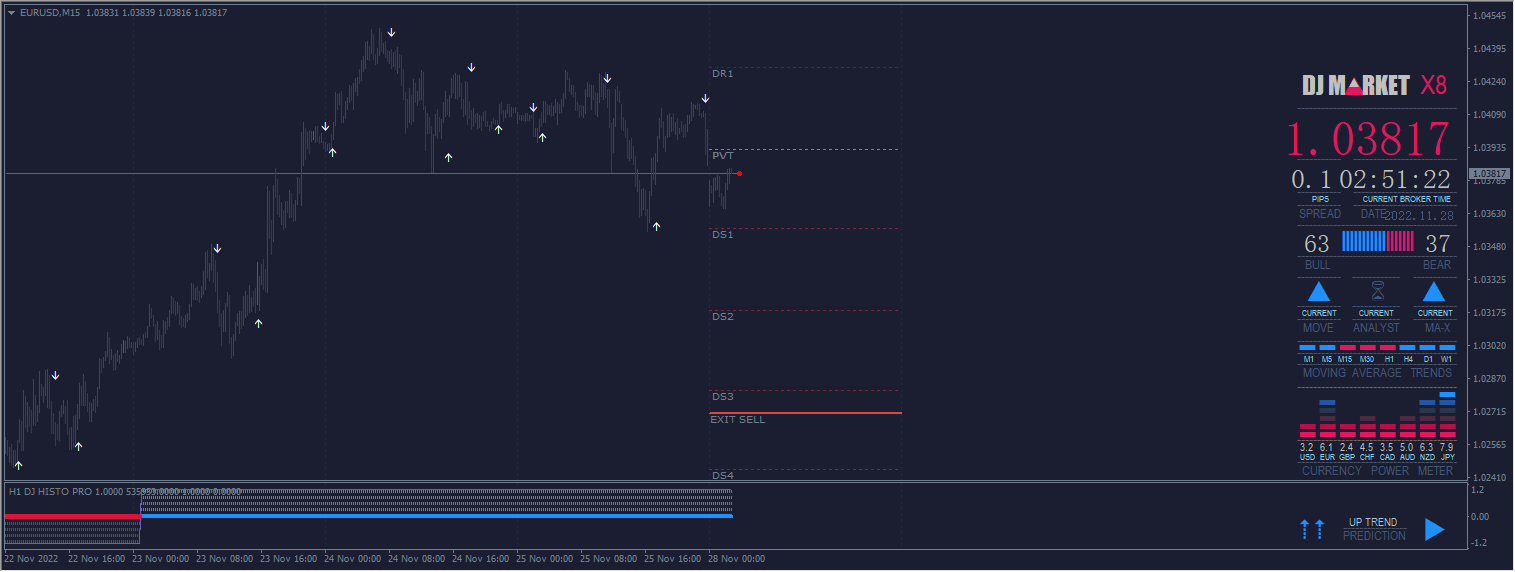Click the red histogram bar in indicator window
Viewport: 1515px width, 572px height.
pyautogui.click(x=73, y=516)
